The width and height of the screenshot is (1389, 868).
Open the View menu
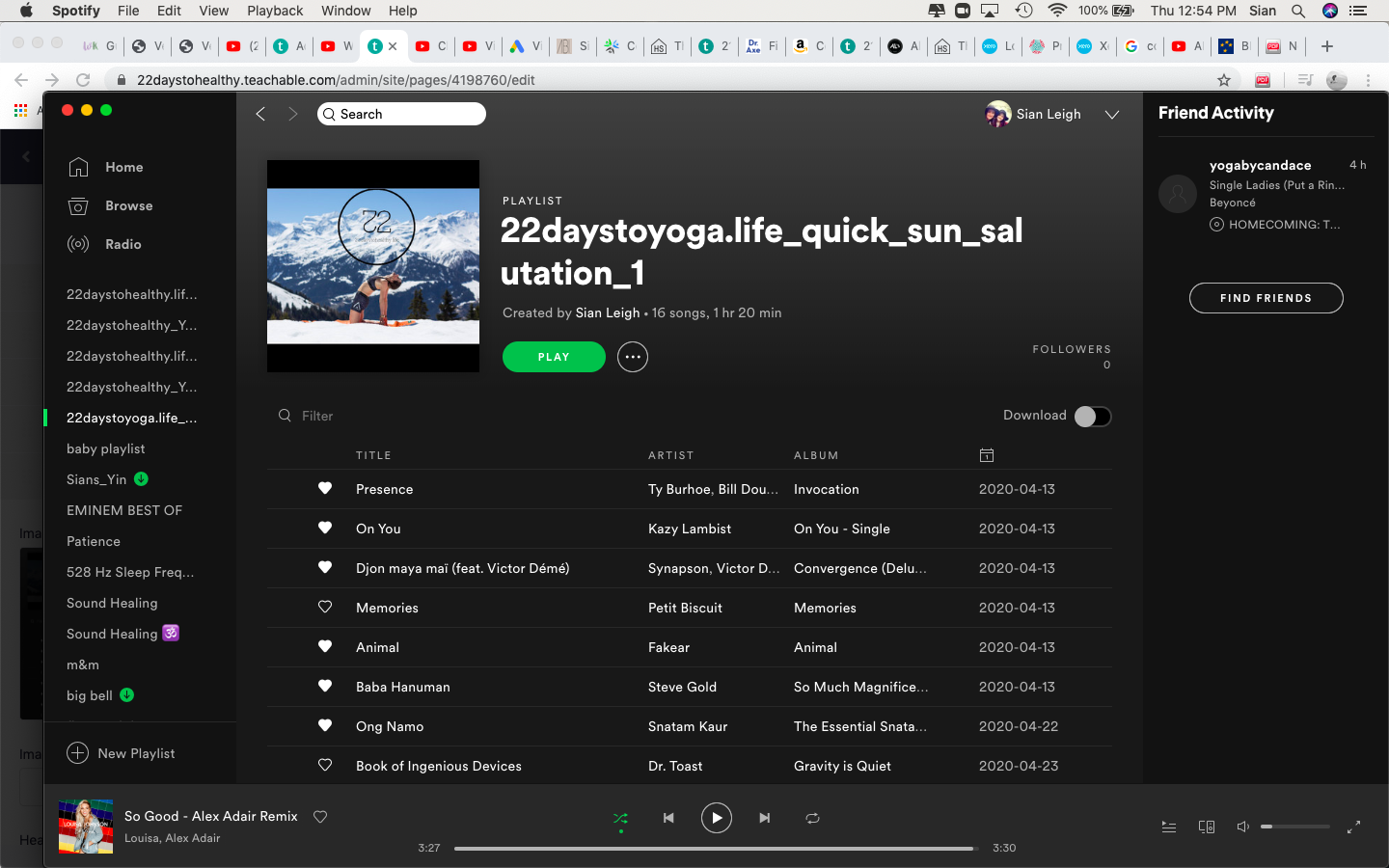pos(213,11)
